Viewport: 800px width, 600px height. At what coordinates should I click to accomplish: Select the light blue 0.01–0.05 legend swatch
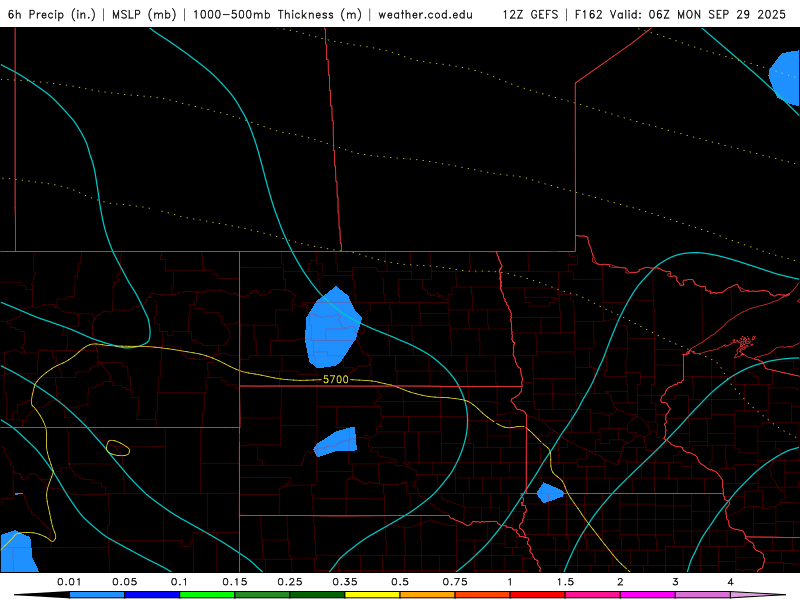(97, 595)
